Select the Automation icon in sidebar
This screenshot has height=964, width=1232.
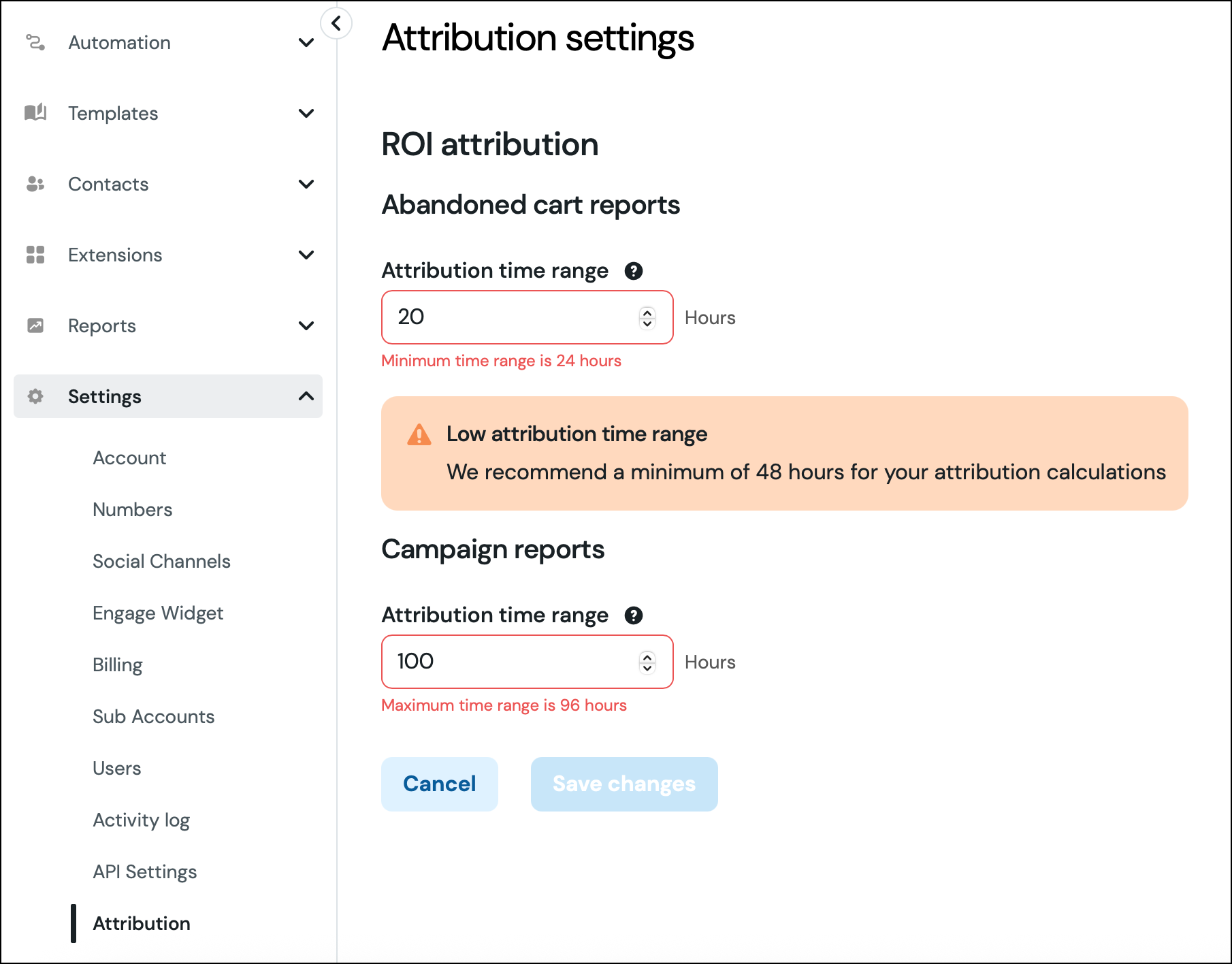[x=35, y=42]
